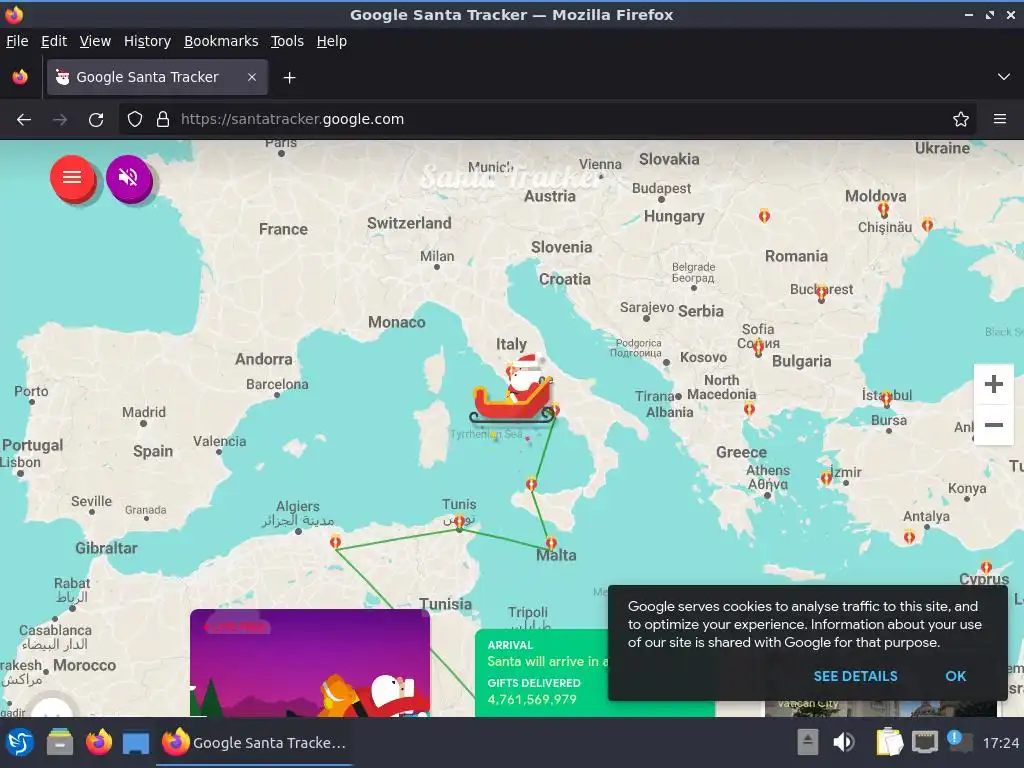1024x768 pixels.
Task: Open the File menu
Action: (17, 41)
